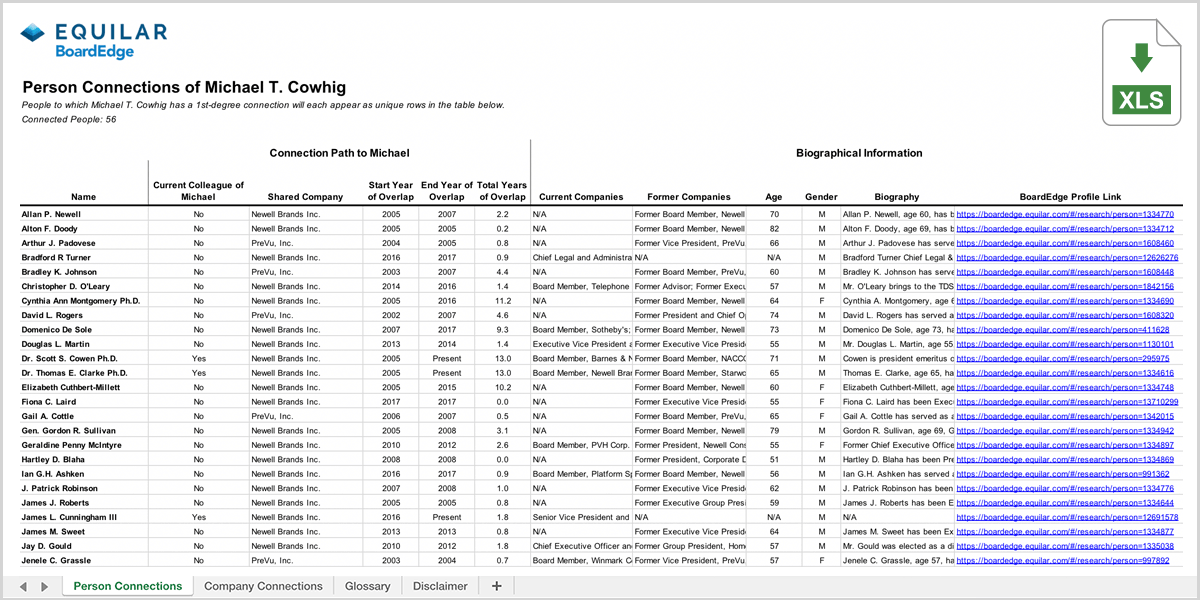
Task: Open James L. Cunningham III's profile link
Action: click(x=1067, y=518)
